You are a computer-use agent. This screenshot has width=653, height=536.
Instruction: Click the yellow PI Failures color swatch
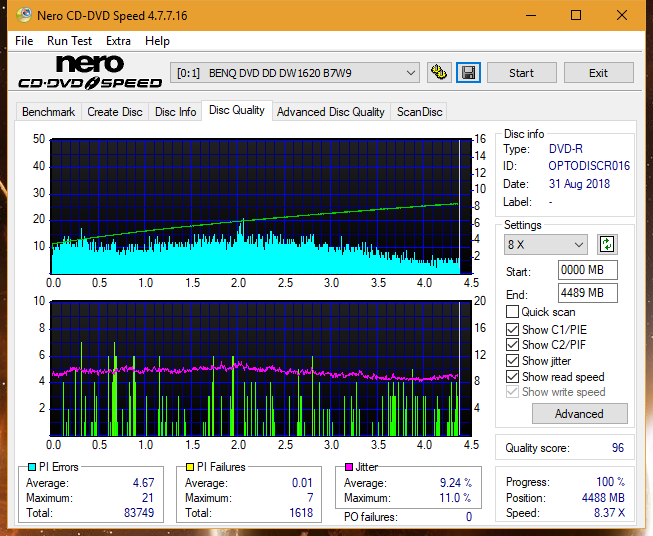click(189, 467)
